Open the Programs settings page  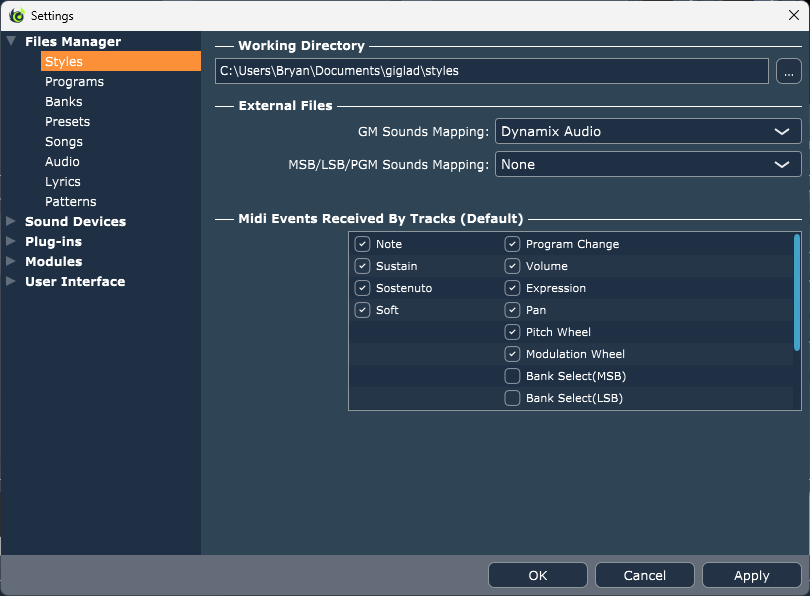pyautogui.click(x=74, y=82)
